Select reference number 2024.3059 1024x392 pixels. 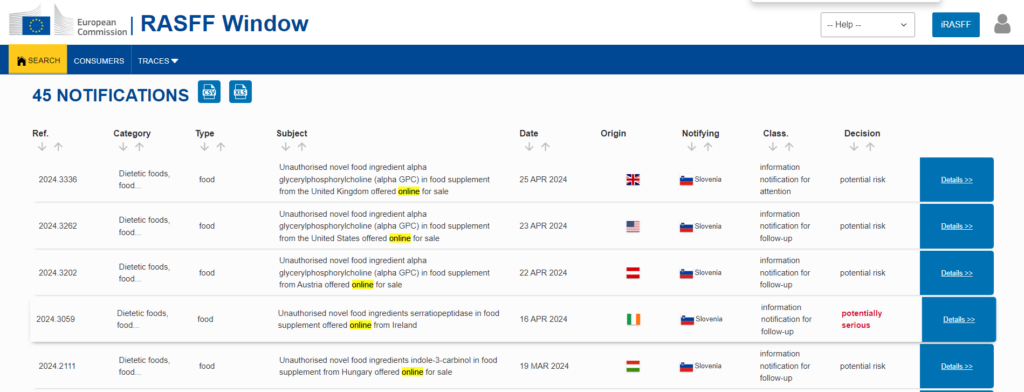[56, 319]
